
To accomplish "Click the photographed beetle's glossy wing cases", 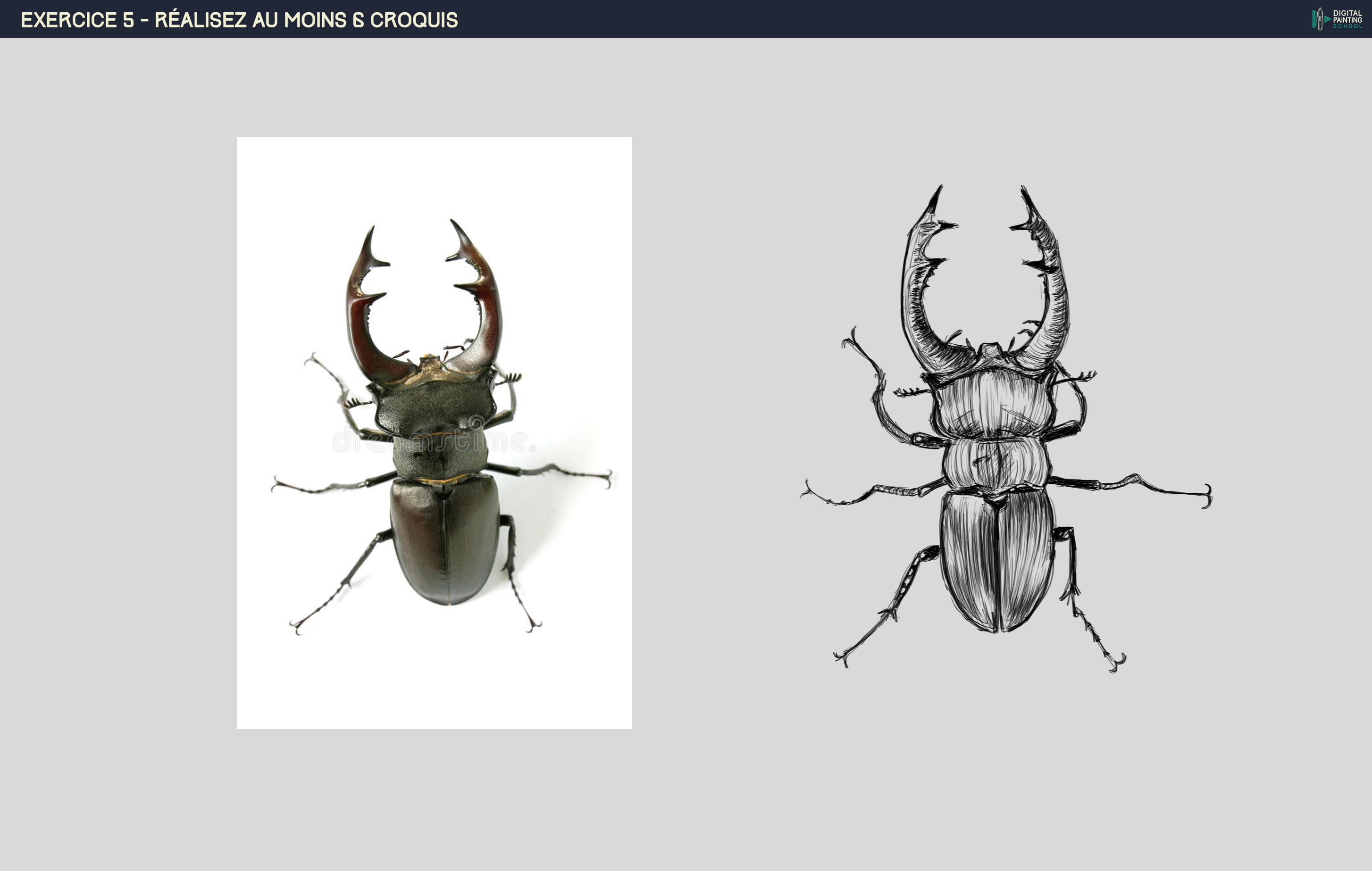I will (444, 541).
